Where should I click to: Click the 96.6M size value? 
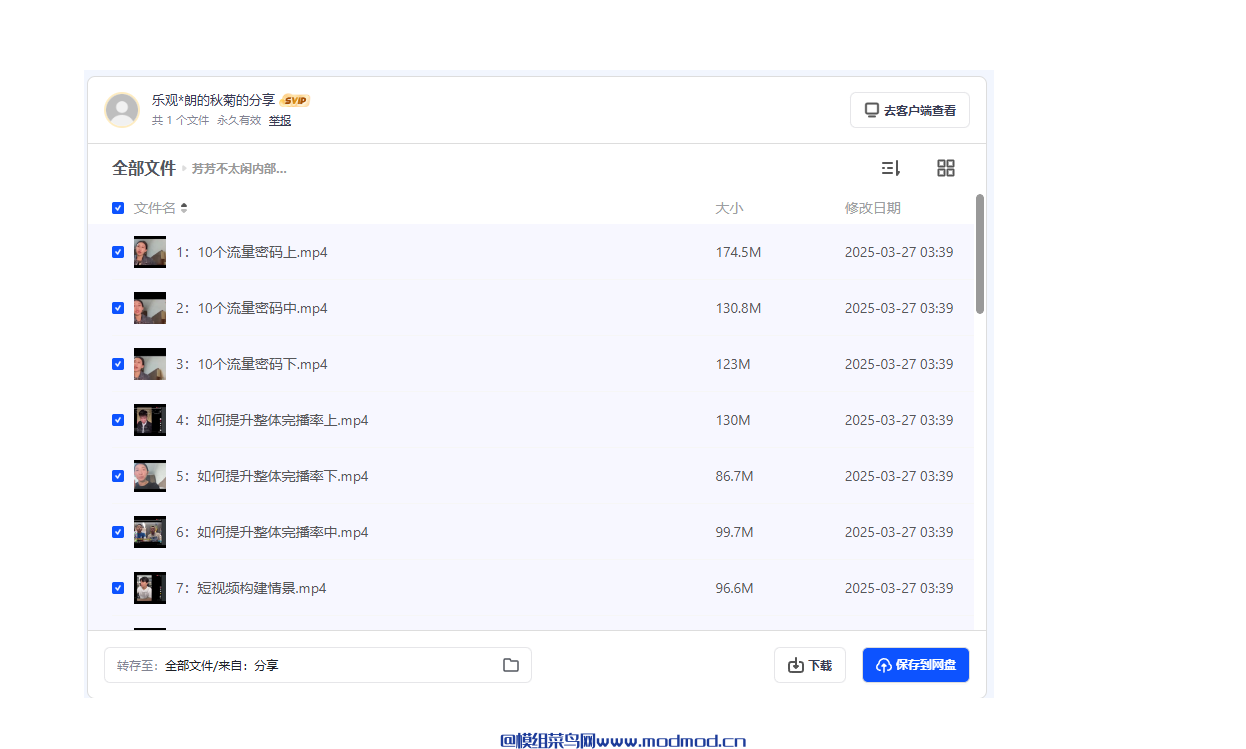click(734, 588)
